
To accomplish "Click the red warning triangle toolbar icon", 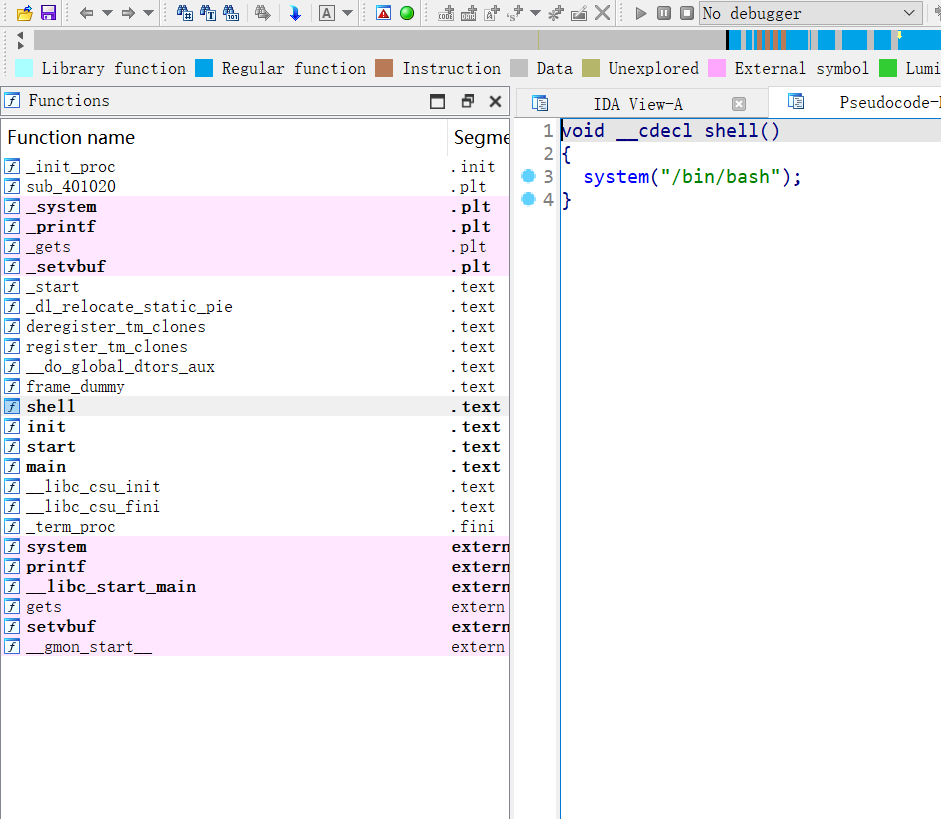I will (383, 13).
